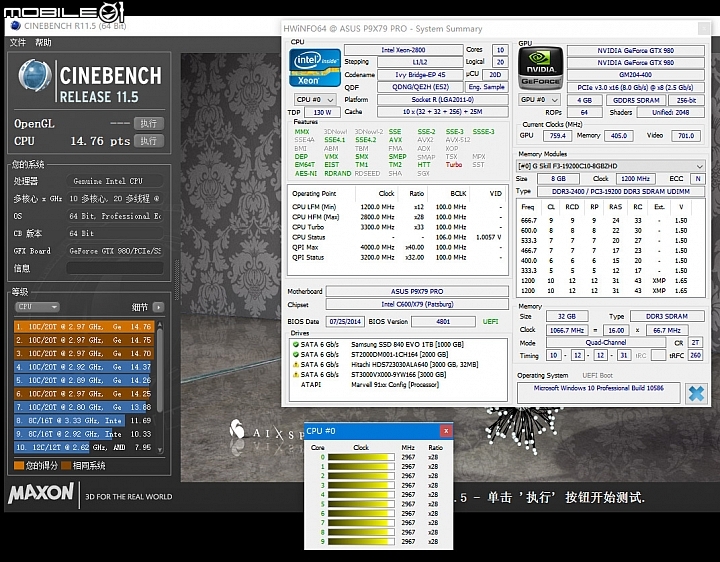Viewport: 720px width, 562px height.
Task: Click the PCIe v3.0 x16 link field
Action: click(x=636, y=87)
